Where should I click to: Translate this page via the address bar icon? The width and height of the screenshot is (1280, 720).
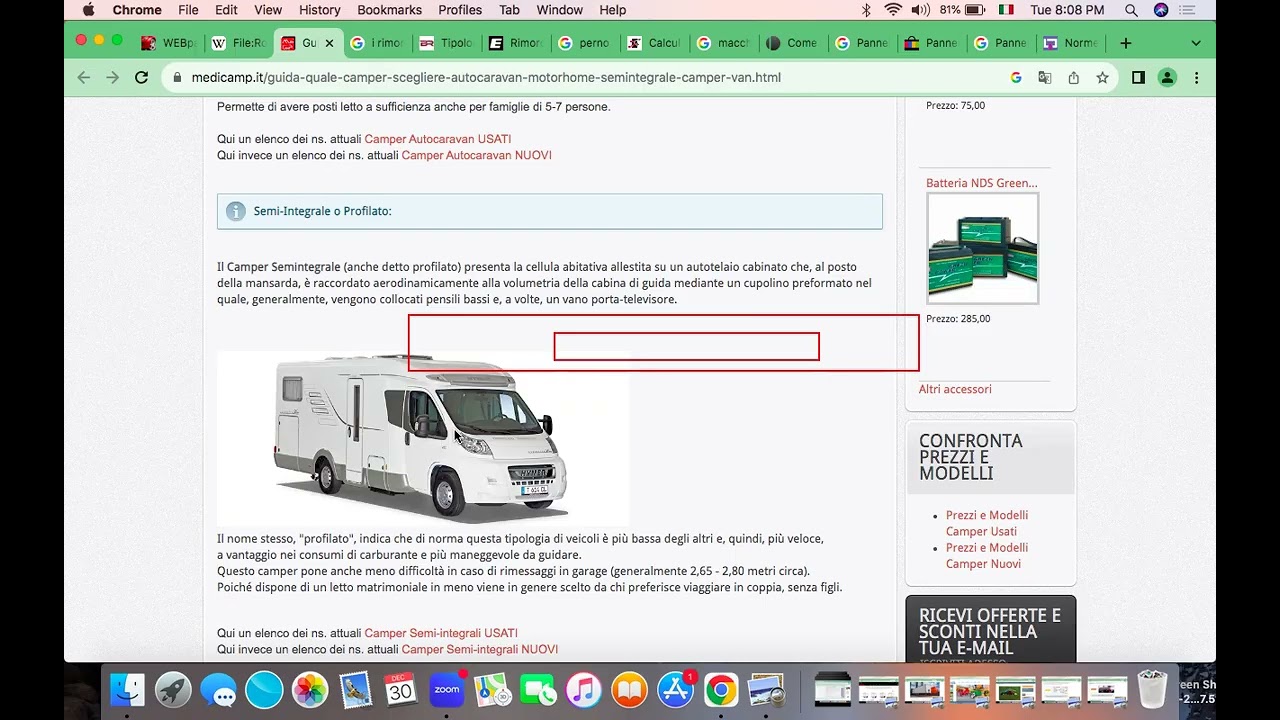1045,78
